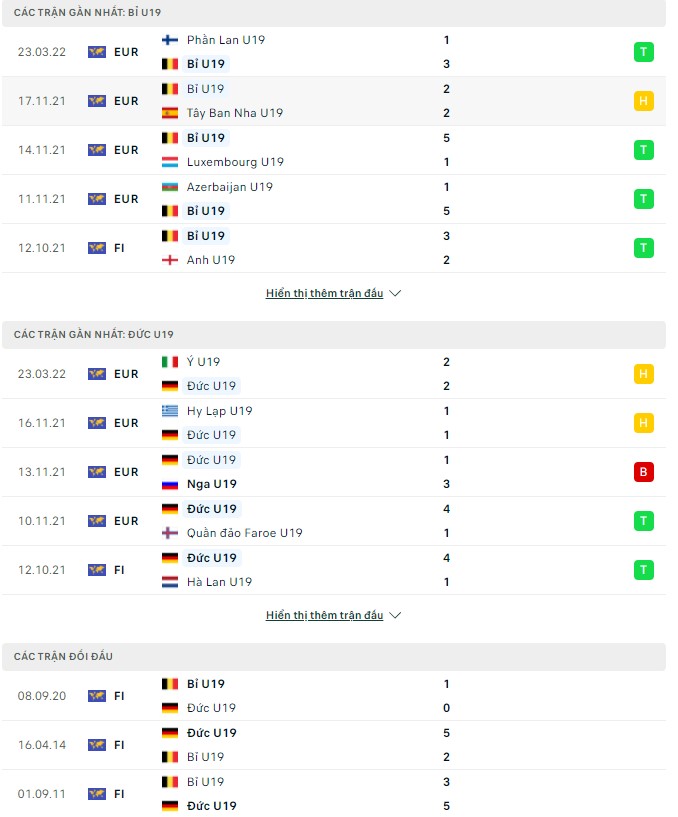The width and height of the screenshot is (678, 817).
Task: Click EUR competition label for 14.11.21 match
Action: 126,150
